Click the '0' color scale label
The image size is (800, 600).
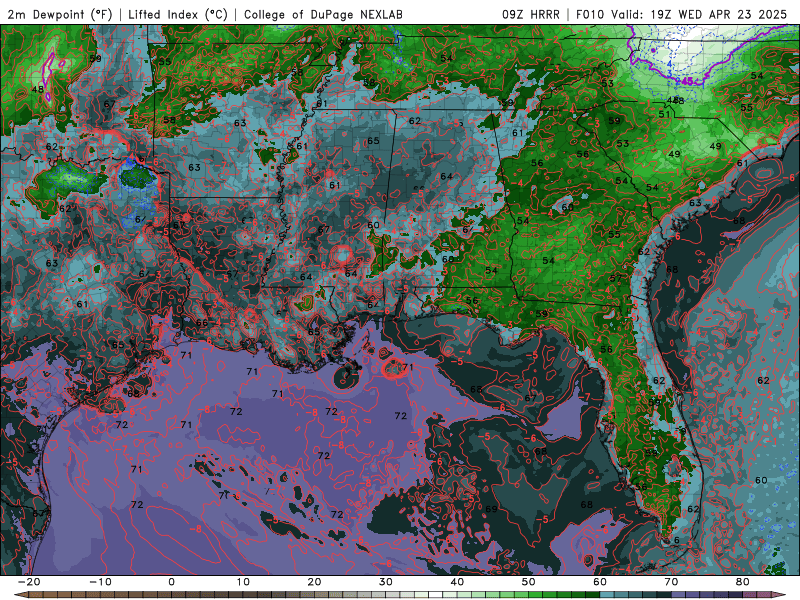pyautogui.click(x=171, y=582)
